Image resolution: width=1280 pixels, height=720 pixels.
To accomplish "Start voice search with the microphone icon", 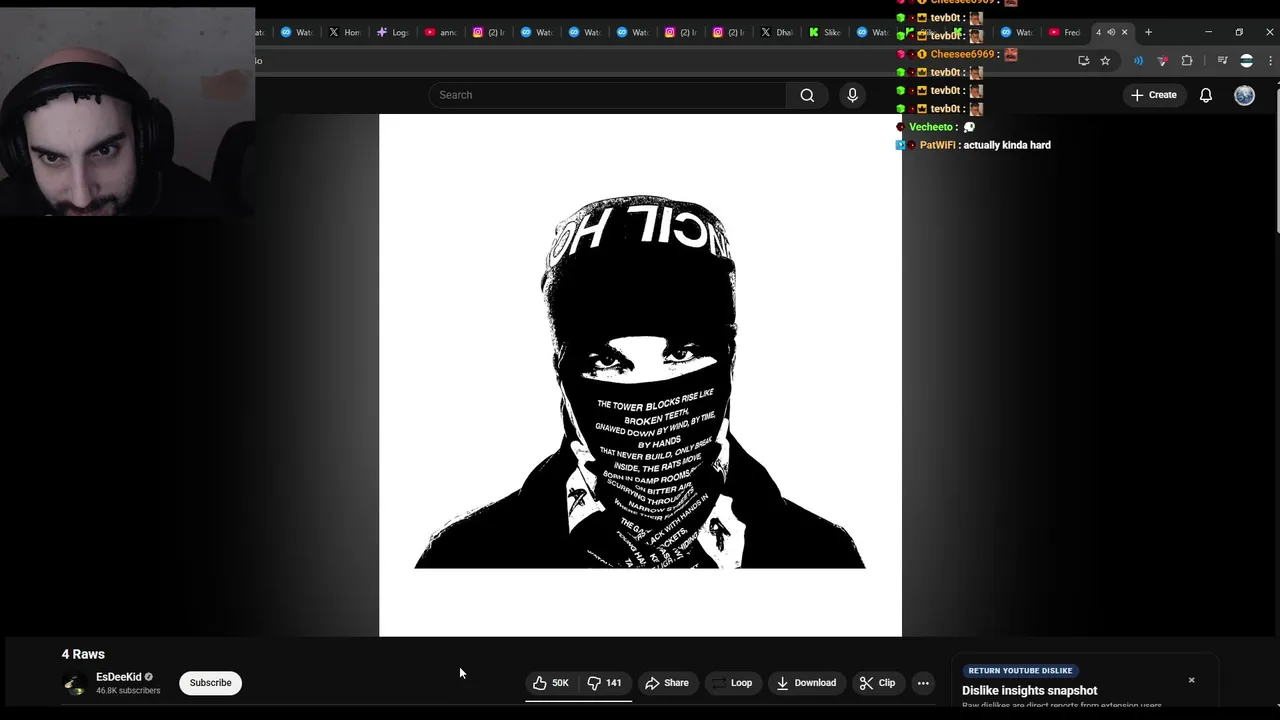I will click(x=852, y=95).
